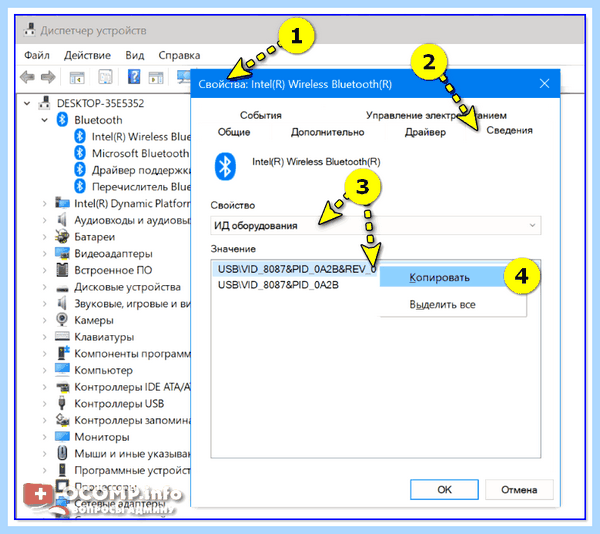Click the Компьютер monitor icon

point(62,370)
